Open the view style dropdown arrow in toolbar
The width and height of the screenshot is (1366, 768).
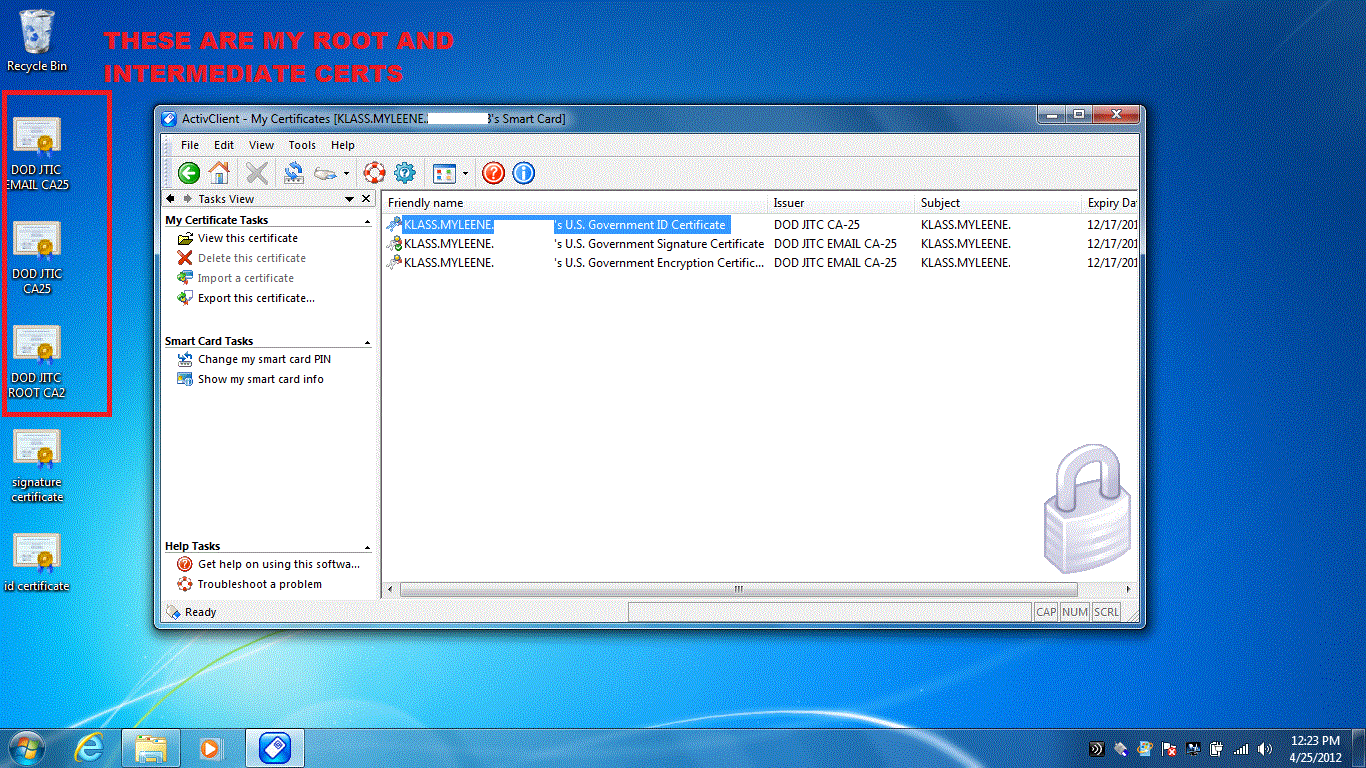[465, 174]
